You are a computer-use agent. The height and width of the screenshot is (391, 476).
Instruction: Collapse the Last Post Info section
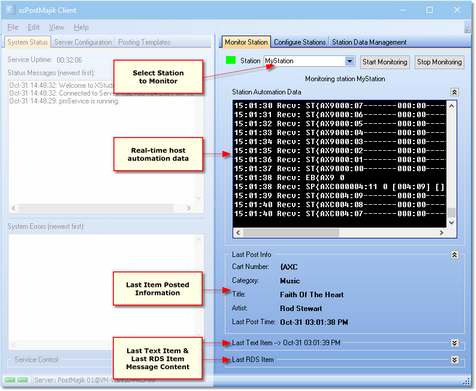454,255
